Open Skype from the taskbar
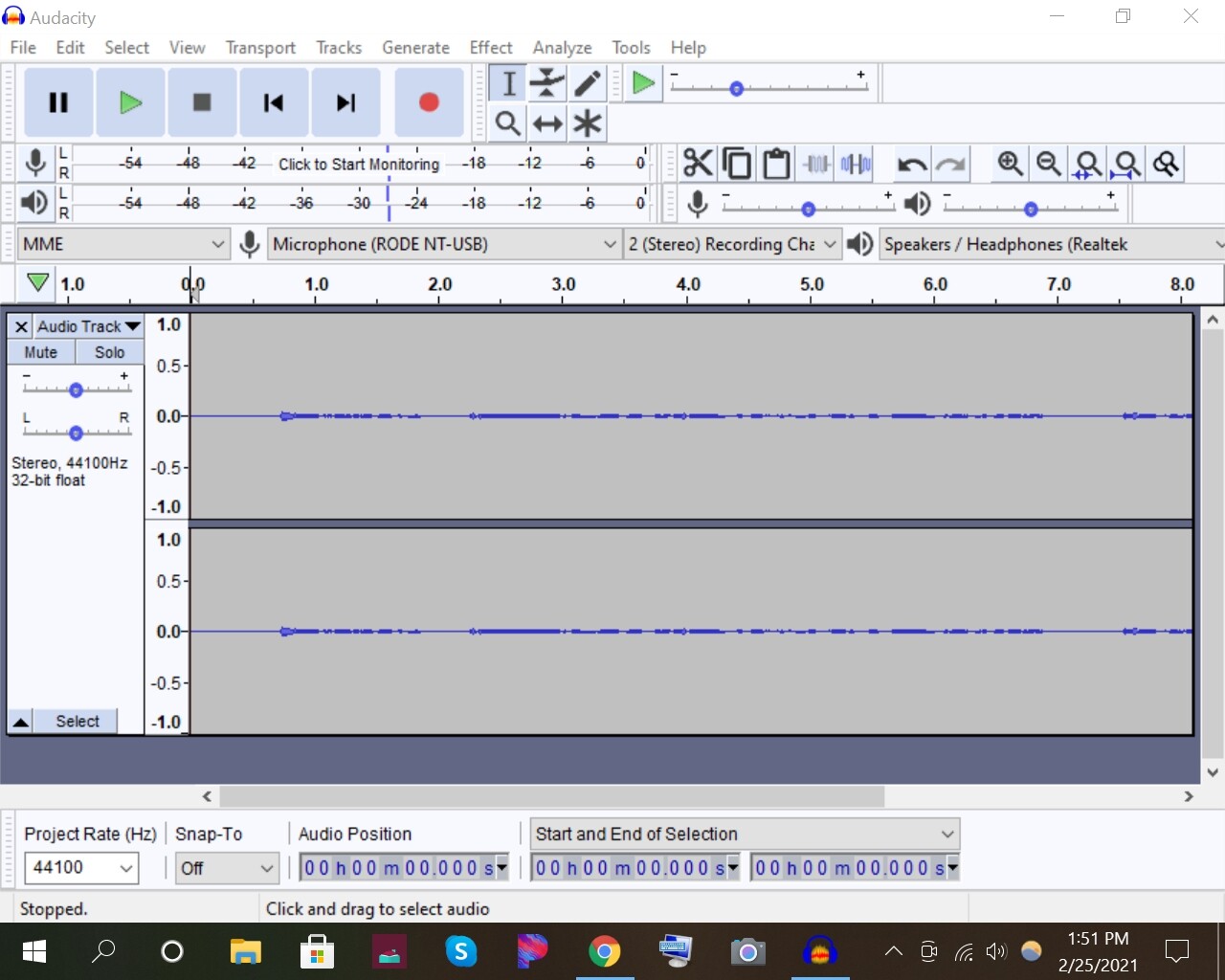This screenshot has width=1225, height=980. pos(461,951)
